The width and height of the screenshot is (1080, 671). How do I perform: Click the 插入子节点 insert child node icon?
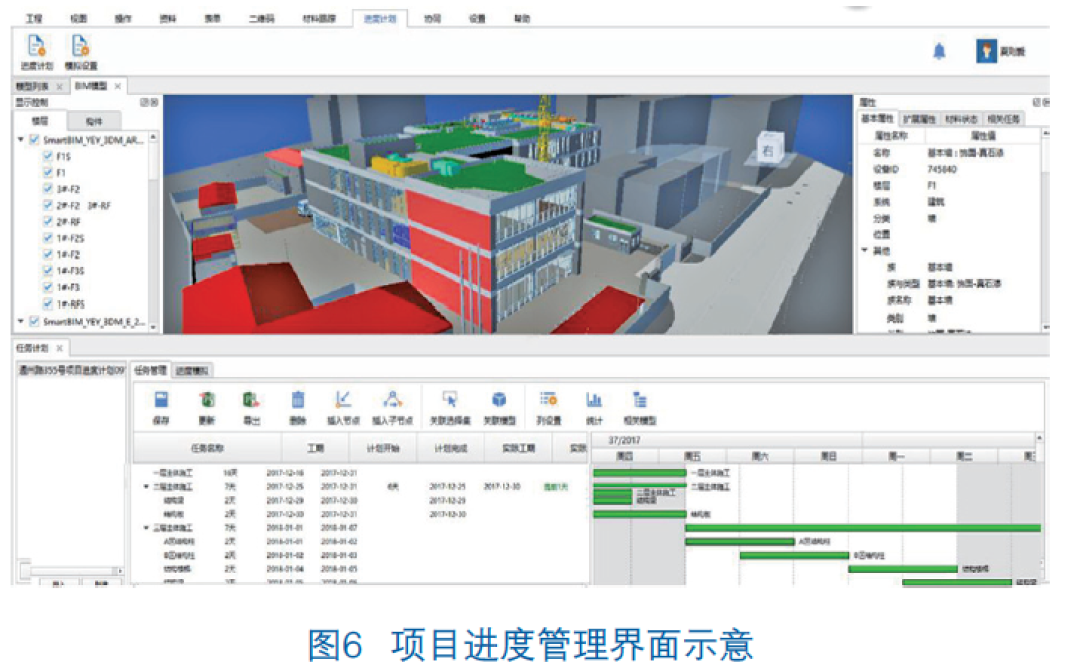pos(393,400)
